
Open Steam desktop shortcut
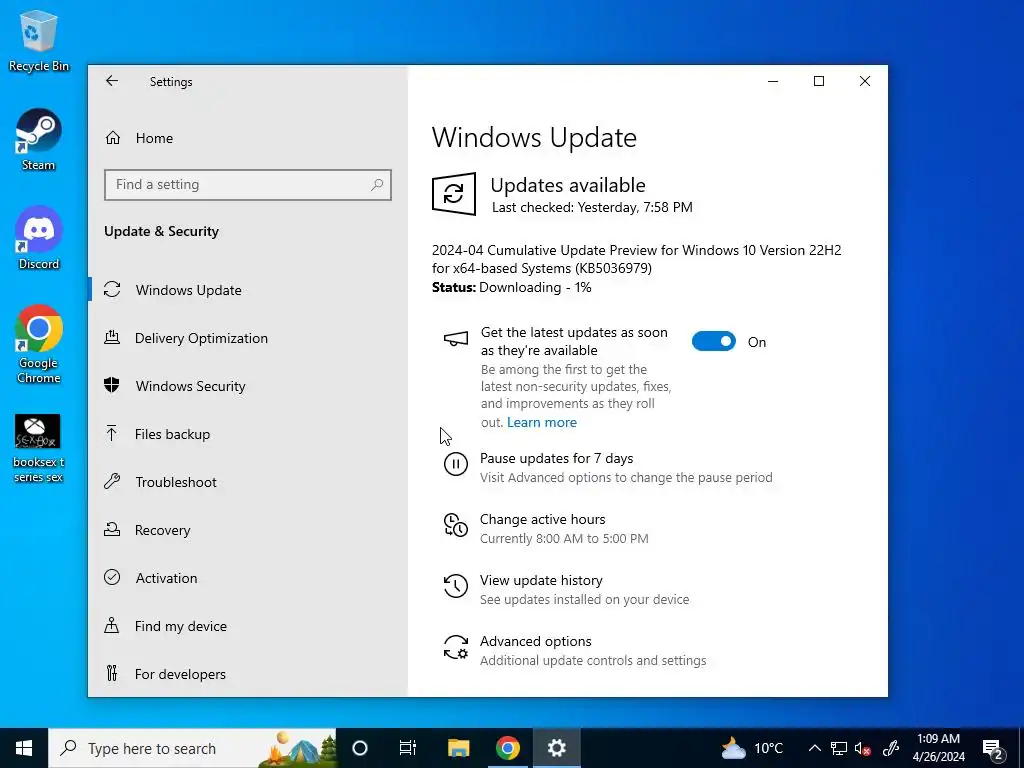pyautogui.click(x=39, y=140)
